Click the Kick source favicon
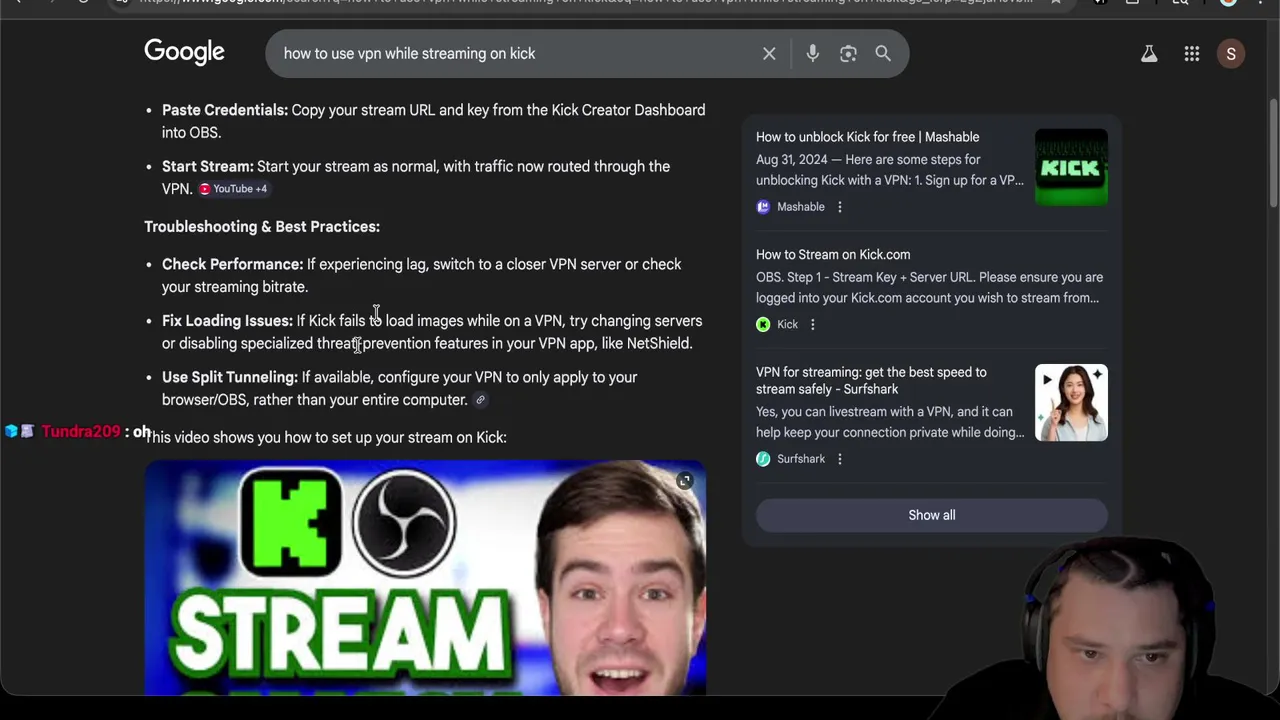The width and height of the screenshot is (1280, 720). point(763,325)
